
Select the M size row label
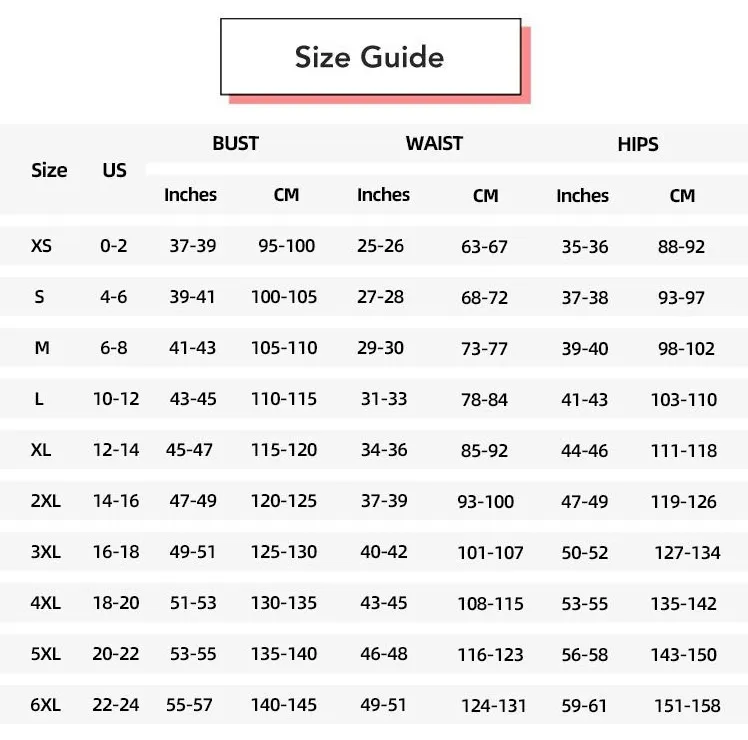pyautogui.click(x=42, y=348)
